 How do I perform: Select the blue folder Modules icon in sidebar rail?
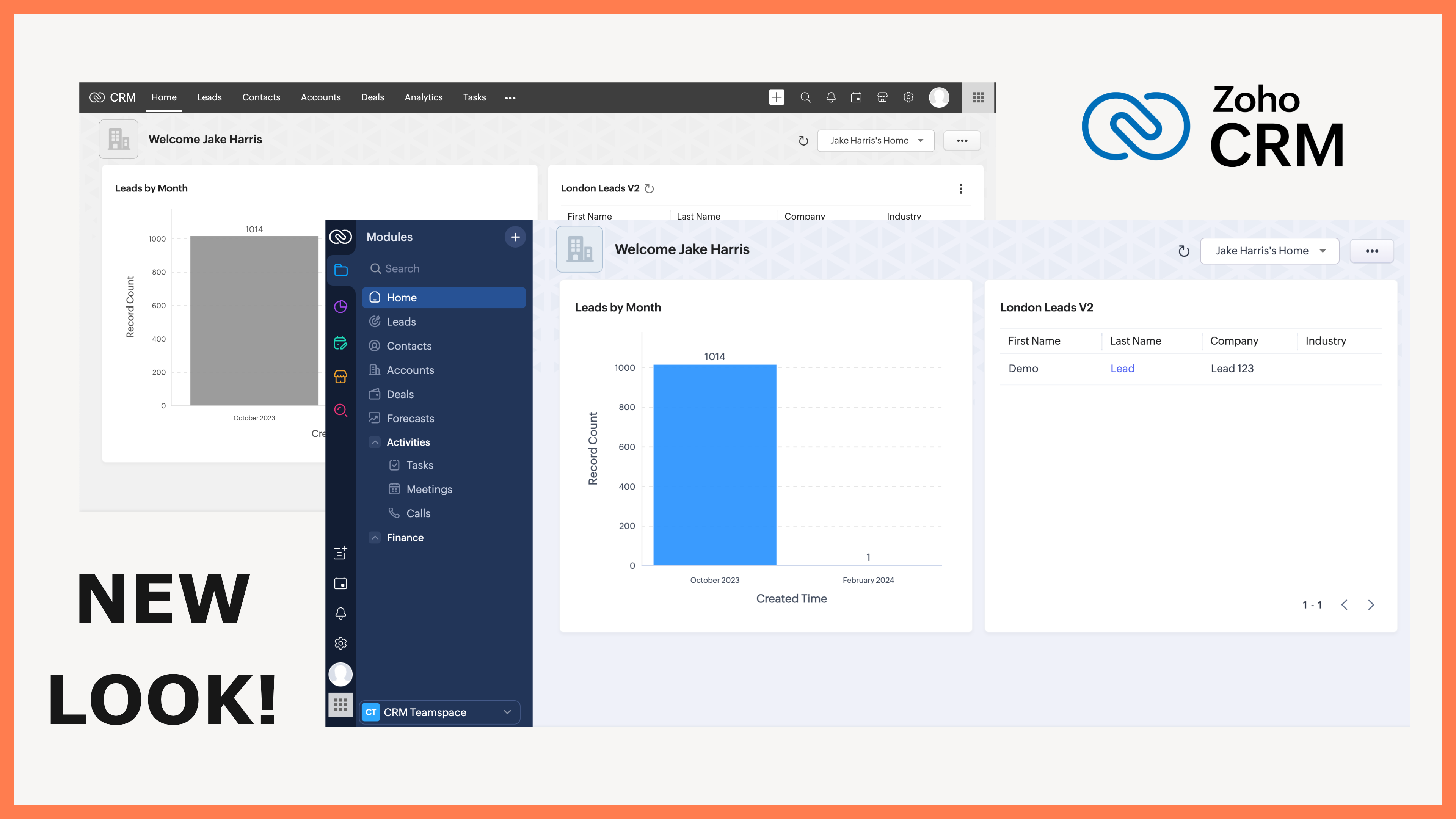pos(341,270)
